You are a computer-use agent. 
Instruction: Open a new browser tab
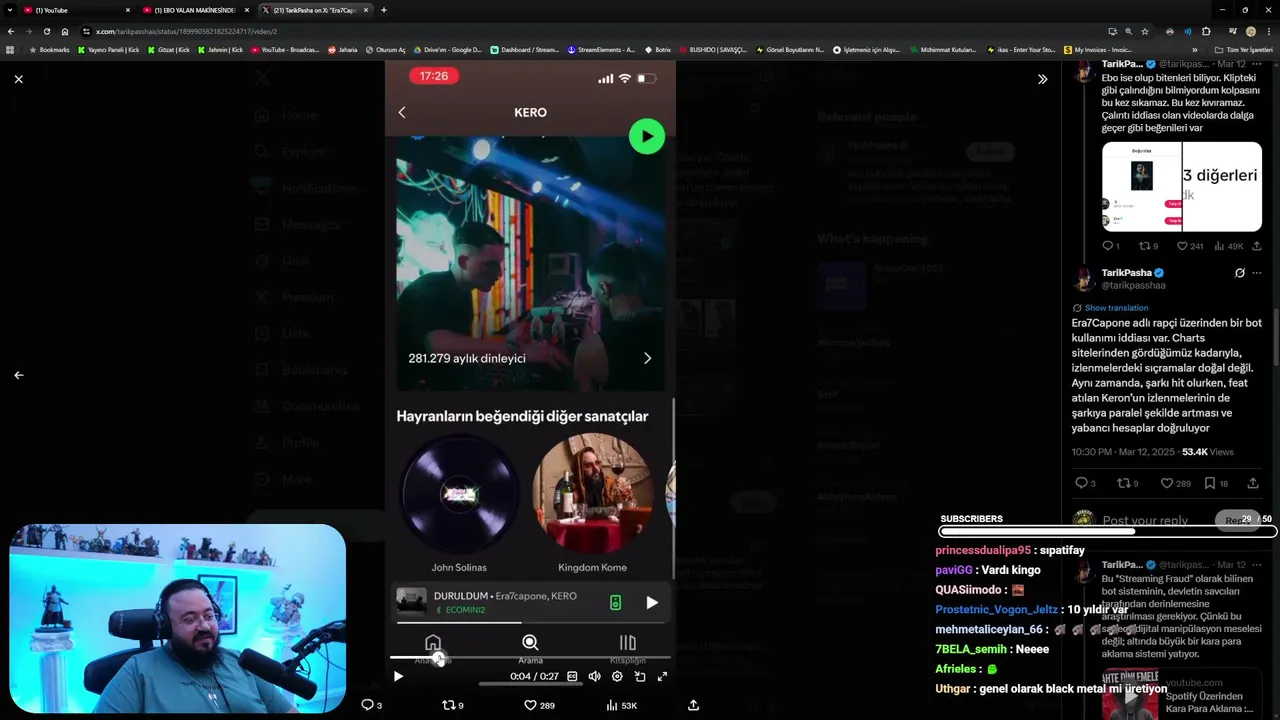click(384, 10)
